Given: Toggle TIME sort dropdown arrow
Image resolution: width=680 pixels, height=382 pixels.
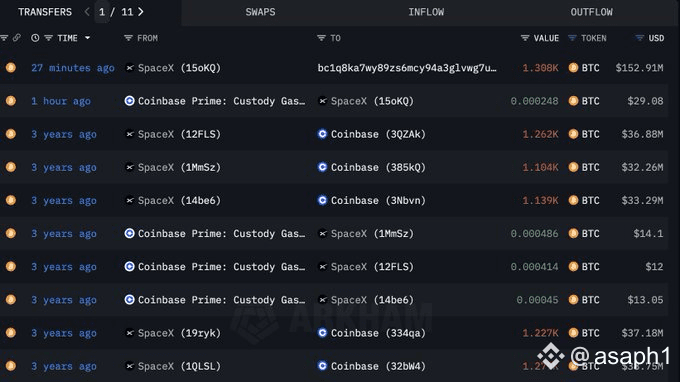Looking at the screenshot, I should pos(88,38).
